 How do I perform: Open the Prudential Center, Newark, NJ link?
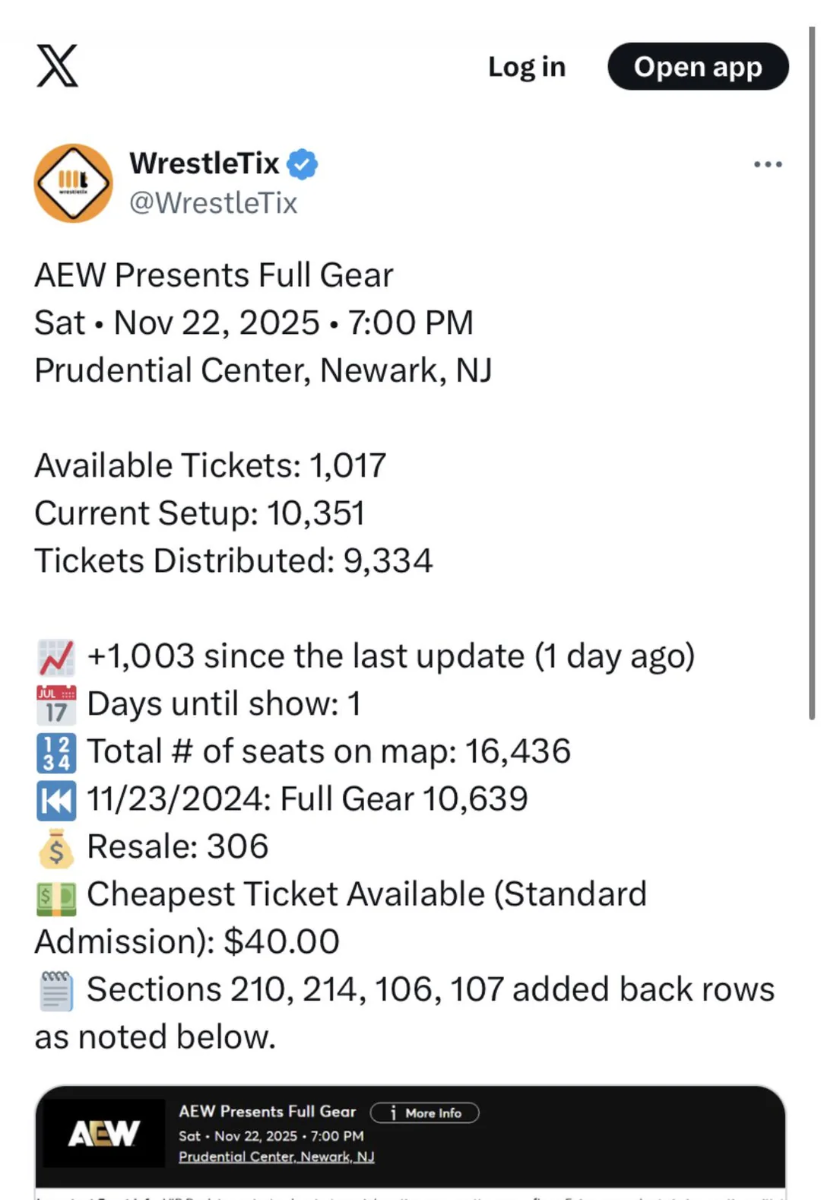276,1157
